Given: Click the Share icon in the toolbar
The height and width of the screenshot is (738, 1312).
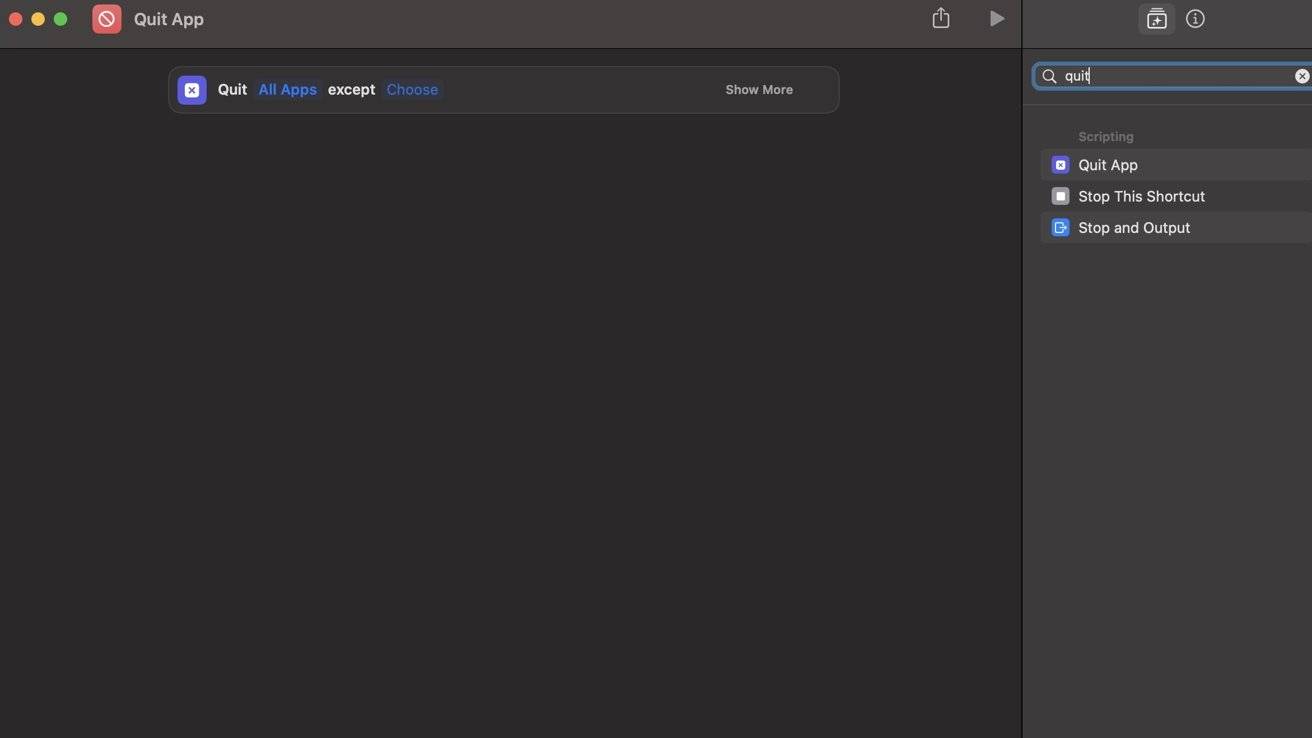Looking at the screenshot, I should (x=941, y=18).
